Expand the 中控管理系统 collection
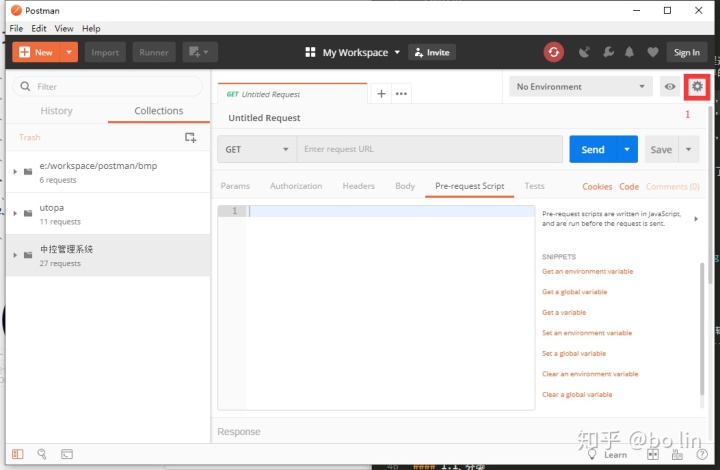The width and height of the screenshot is (720, 470). pos(15,255)
